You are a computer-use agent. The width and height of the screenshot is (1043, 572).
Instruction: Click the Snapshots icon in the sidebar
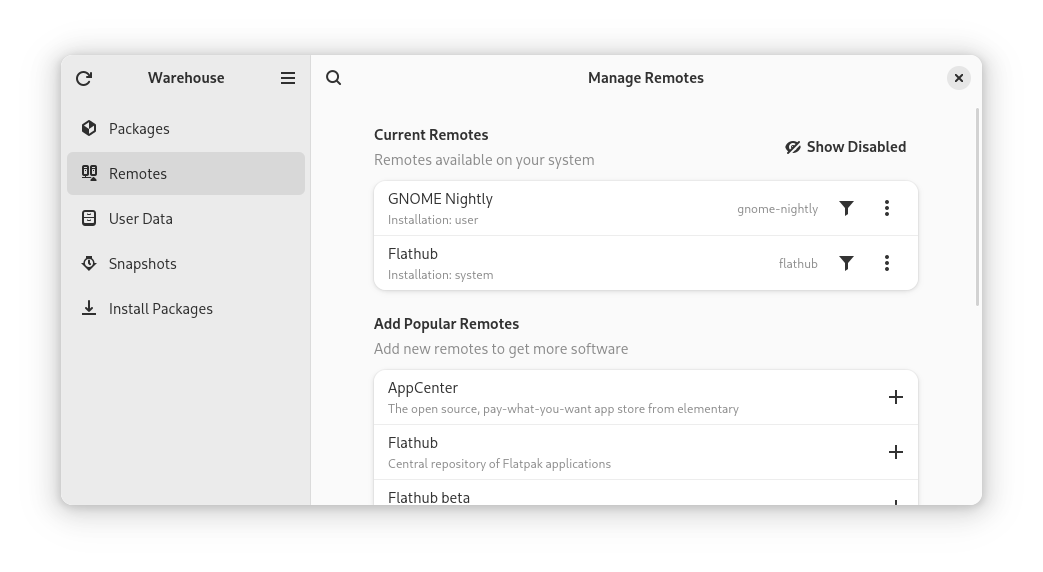pyautogui.click(x=89, y=263)
